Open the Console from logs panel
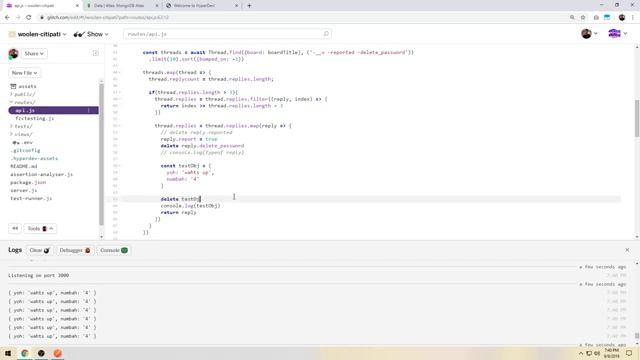640x360 pixels. tap(114, 250)
